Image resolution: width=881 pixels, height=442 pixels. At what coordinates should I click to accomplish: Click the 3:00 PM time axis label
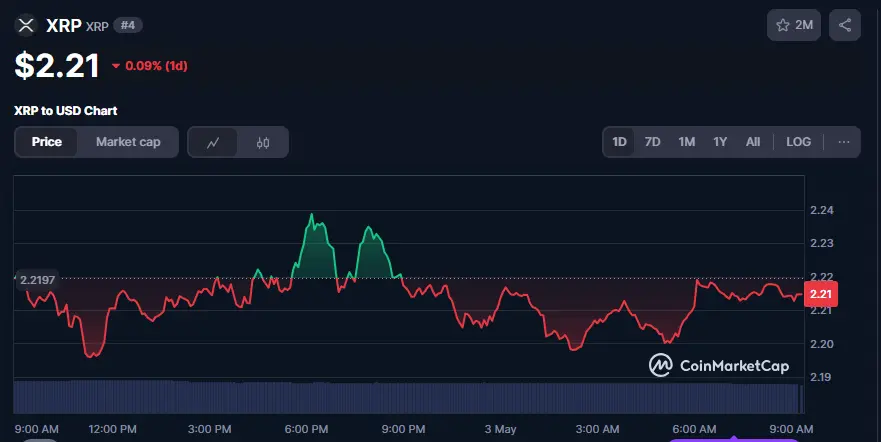tap(210, 429)
